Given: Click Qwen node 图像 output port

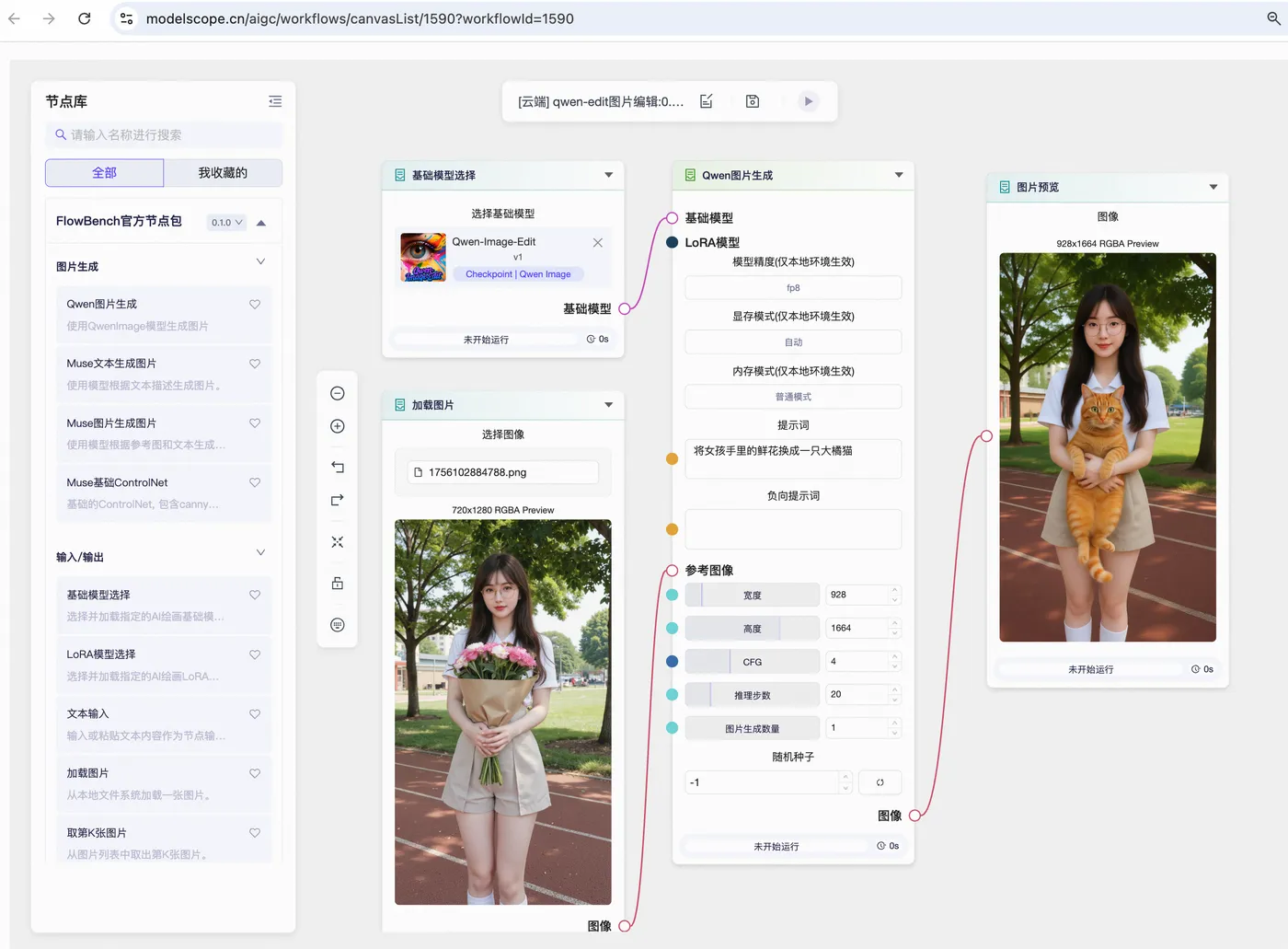Looking at the screenshot, I should pyautogui.click(x=914, y=816).
